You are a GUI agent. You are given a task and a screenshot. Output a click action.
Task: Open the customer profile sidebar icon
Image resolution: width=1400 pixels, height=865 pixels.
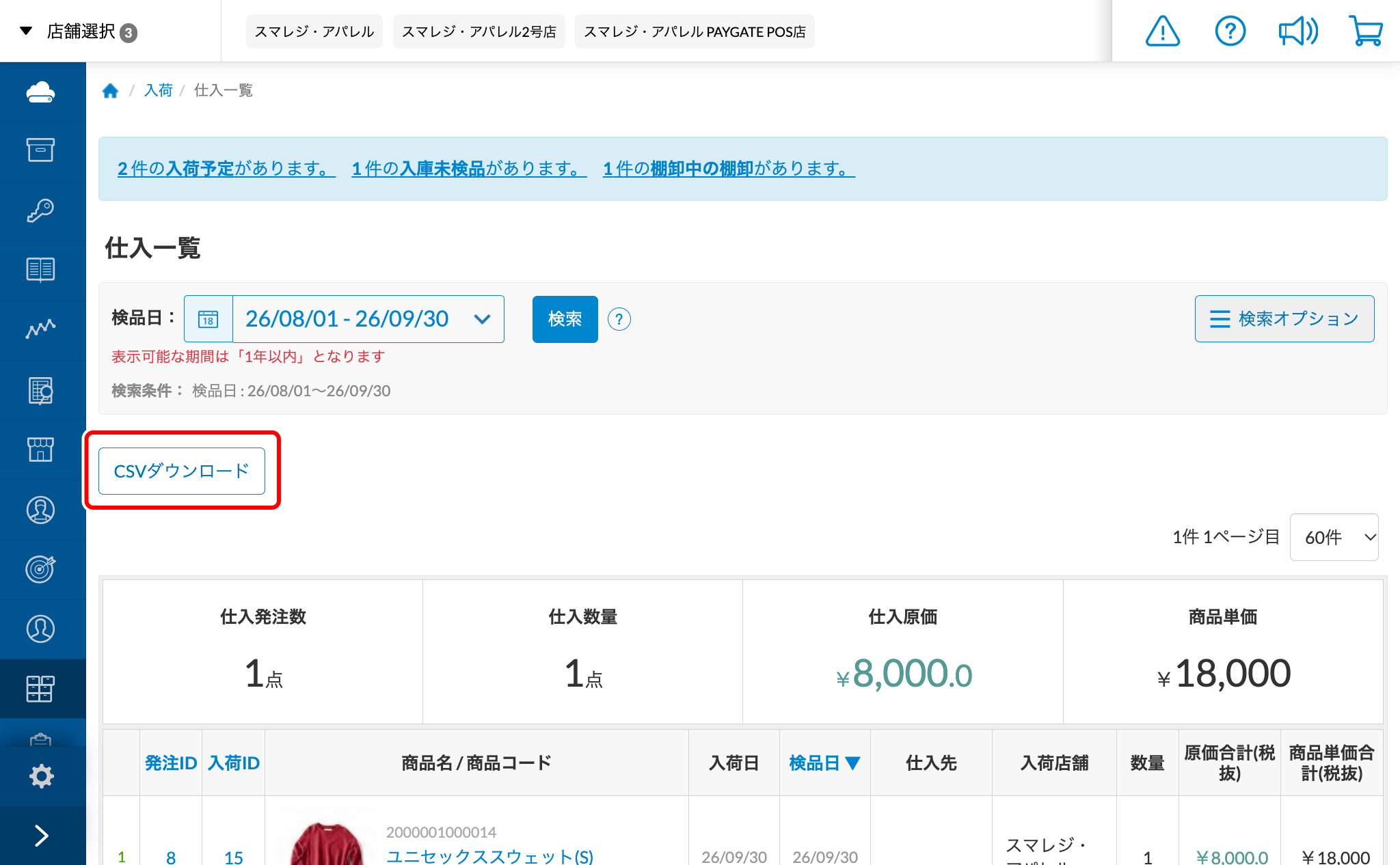[41, 510]
